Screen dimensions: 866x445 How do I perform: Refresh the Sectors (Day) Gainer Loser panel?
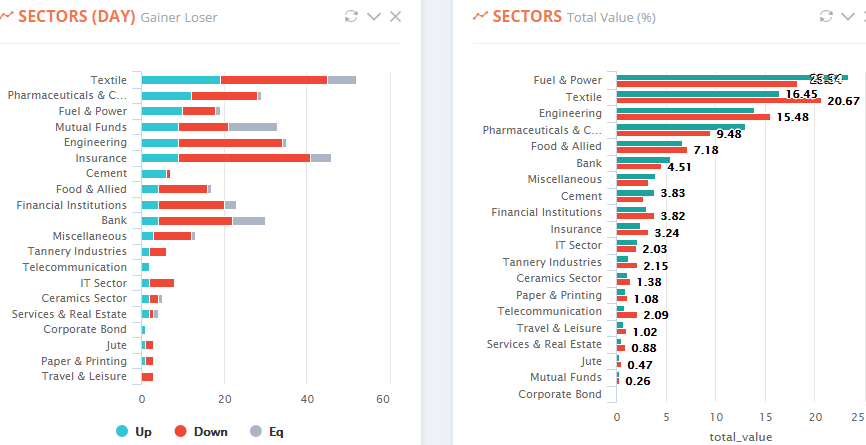coord(351,17)
